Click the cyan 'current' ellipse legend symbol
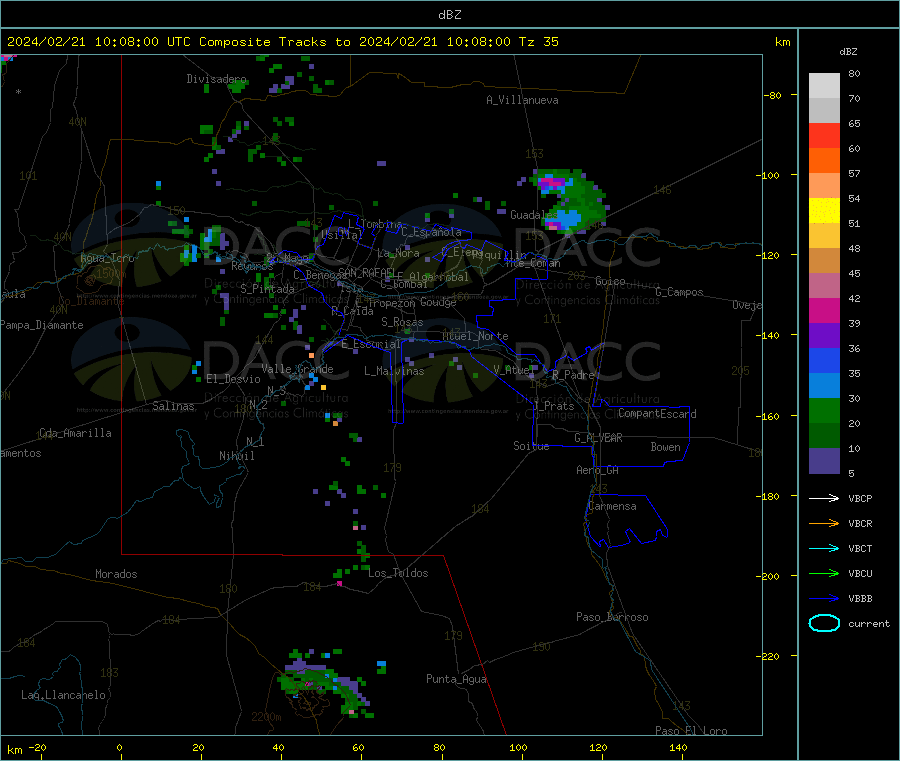This screenshot has height=761, width=900. [x=824, y=623]
